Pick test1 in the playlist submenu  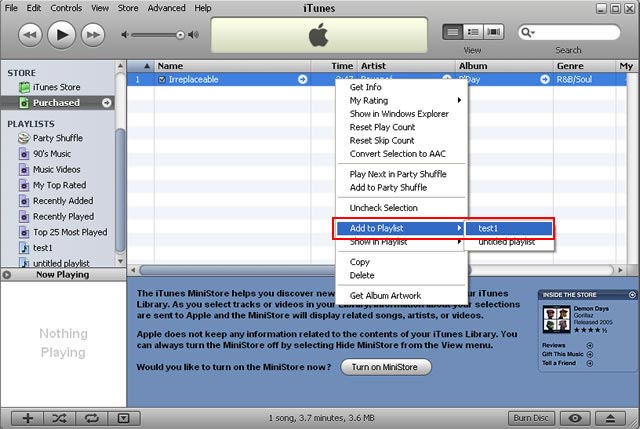(x=509, y=228)
